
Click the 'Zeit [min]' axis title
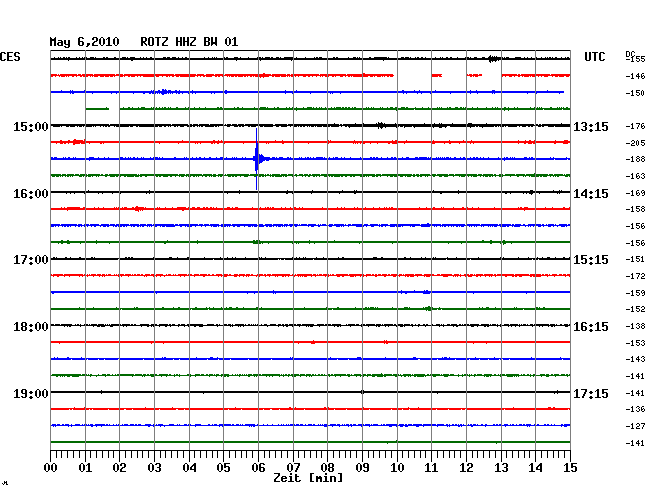tap(308, 478)
